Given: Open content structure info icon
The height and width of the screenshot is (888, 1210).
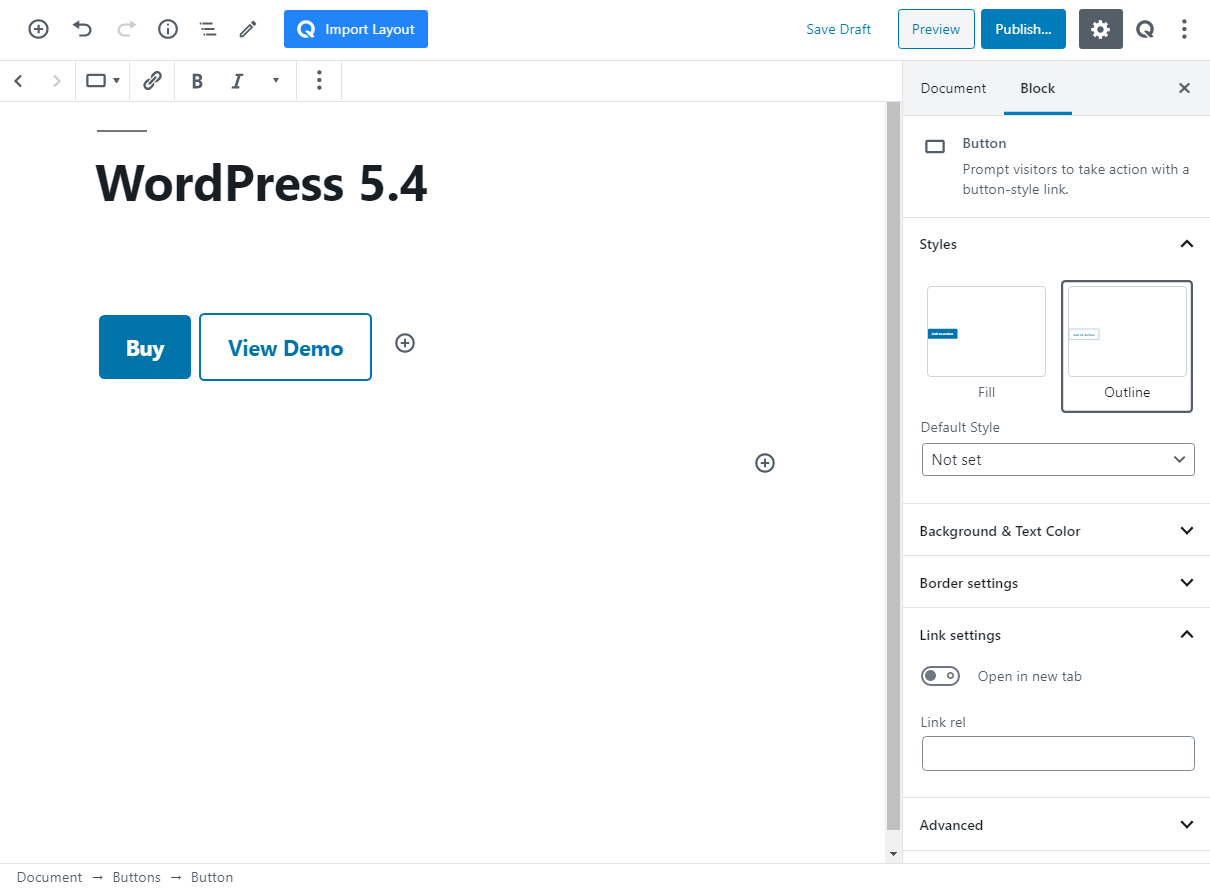Looking at the screenshot, I should tap(168, 29).
